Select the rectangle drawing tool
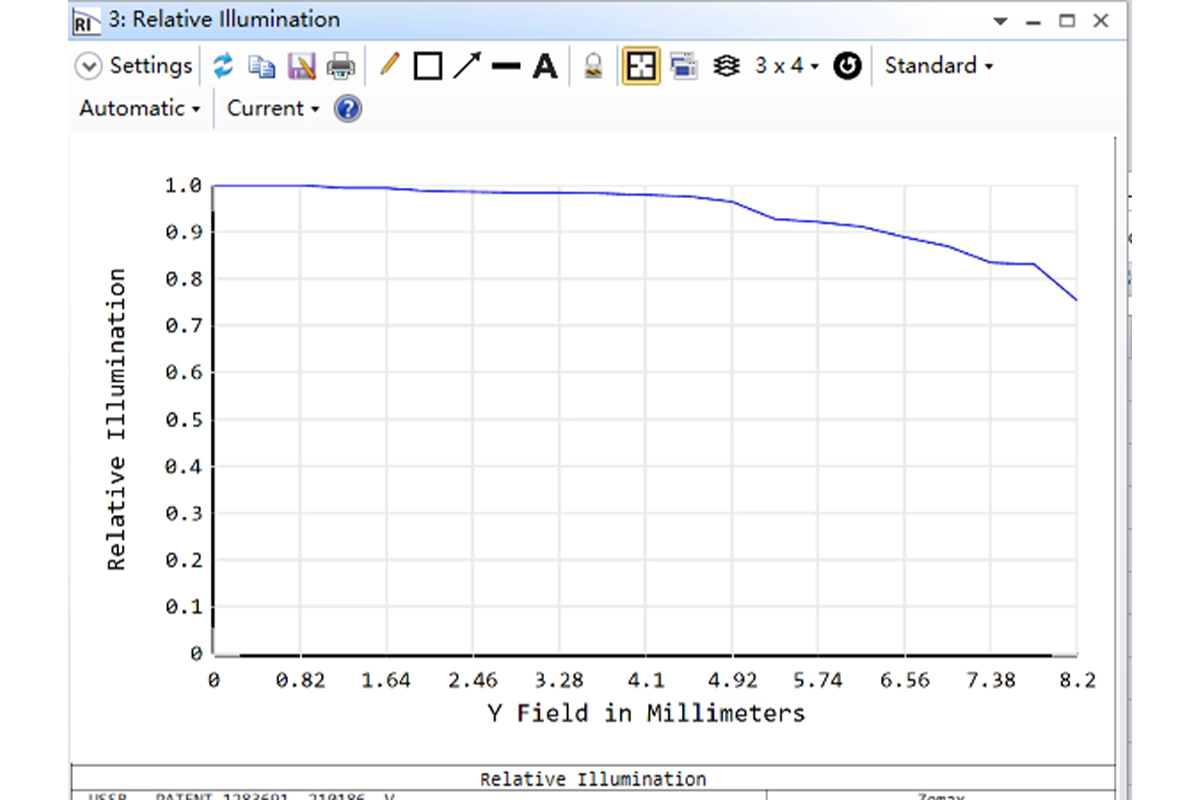1200x800 pixels. point(428,67)
